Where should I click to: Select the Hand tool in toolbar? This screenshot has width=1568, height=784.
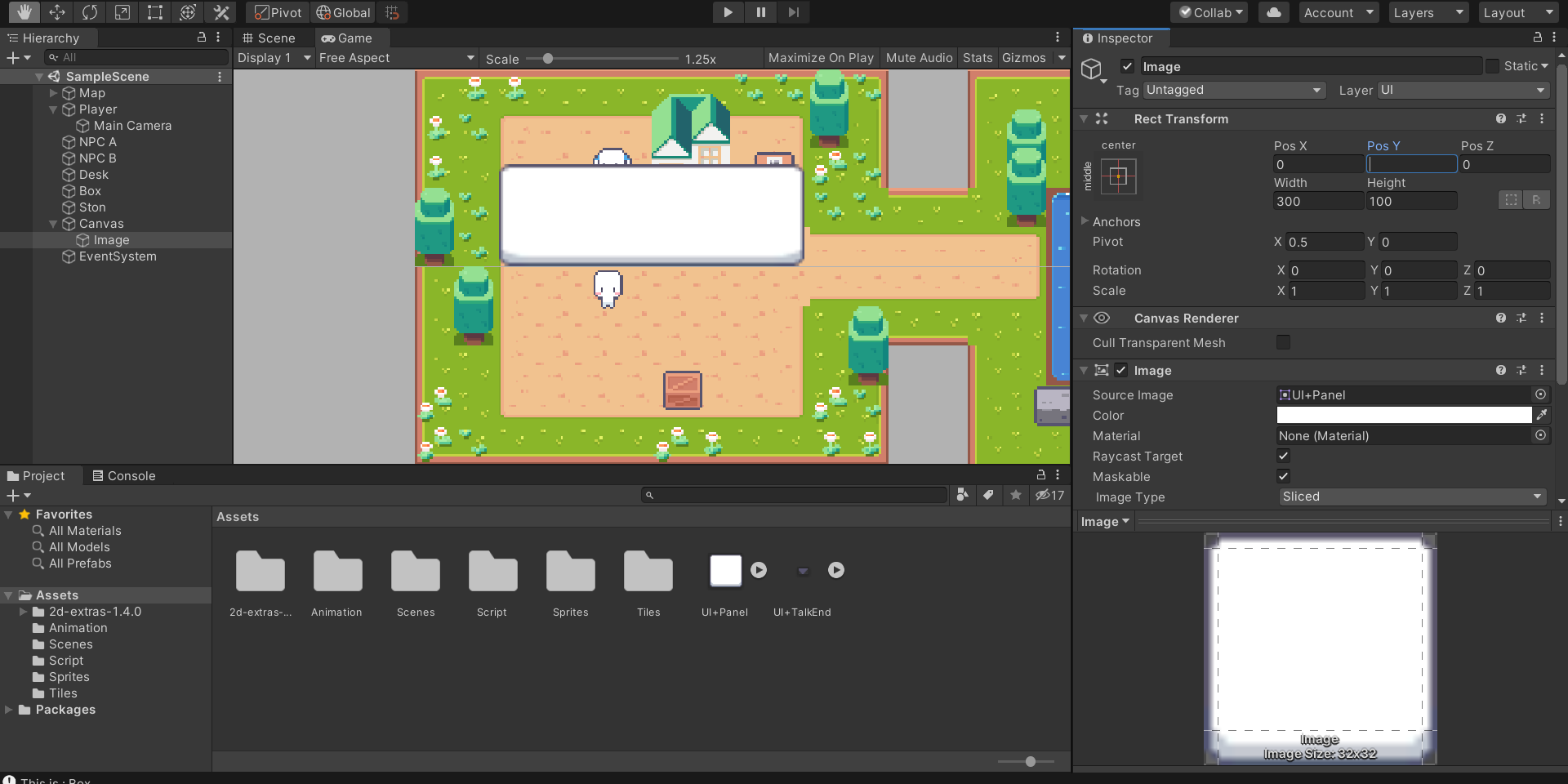(24, 12)
